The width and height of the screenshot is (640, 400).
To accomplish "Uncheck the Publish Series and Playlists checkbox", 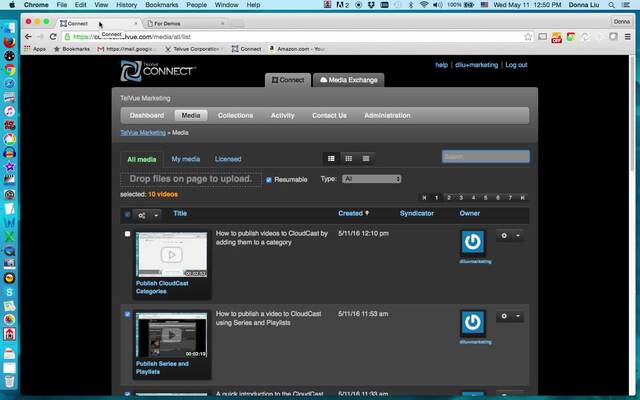I will pyautogui.click(x=127, y=314).
